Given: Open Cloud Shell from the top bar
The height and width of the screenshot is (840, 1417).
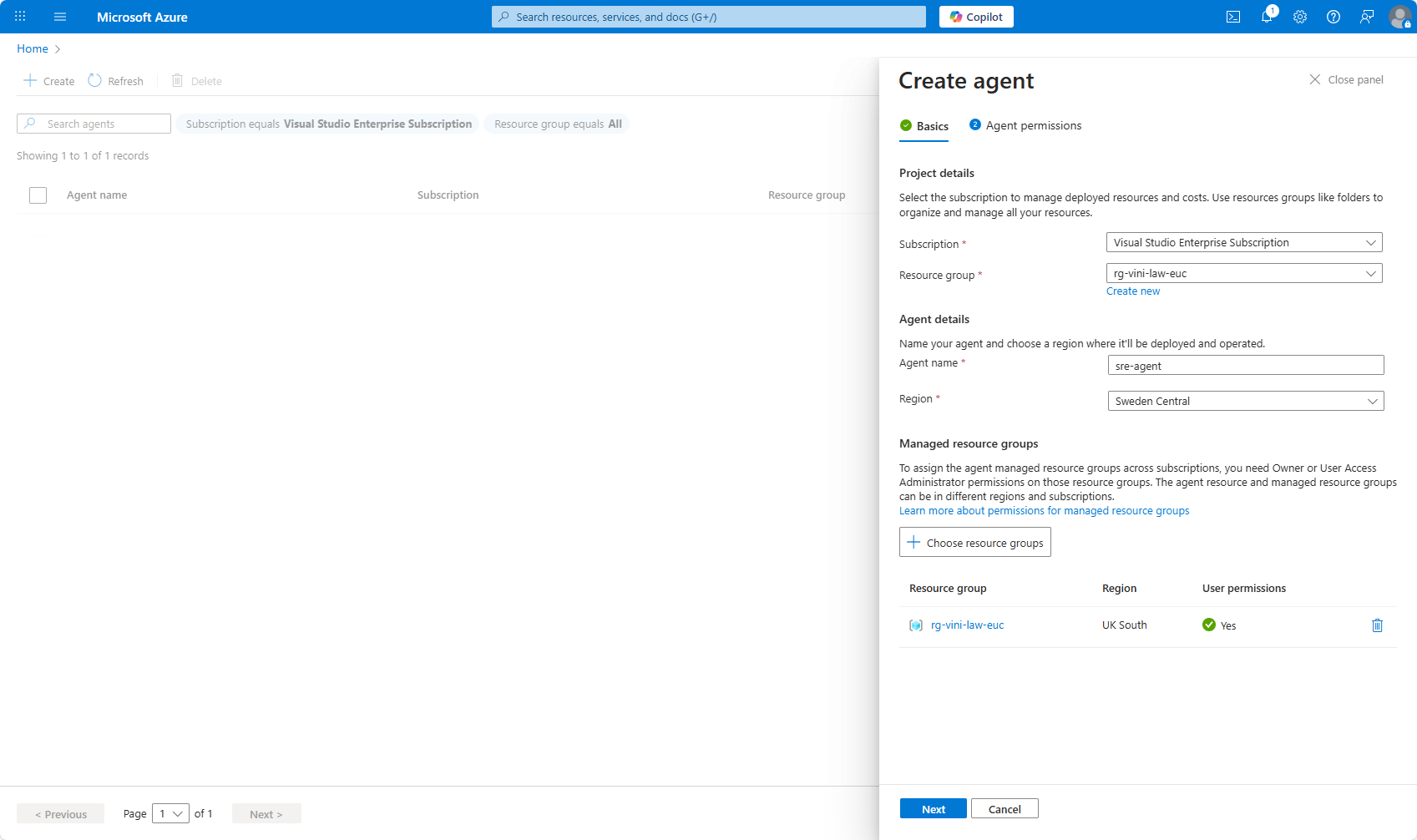Looking at the screenshot, I should pos(1232,17).
